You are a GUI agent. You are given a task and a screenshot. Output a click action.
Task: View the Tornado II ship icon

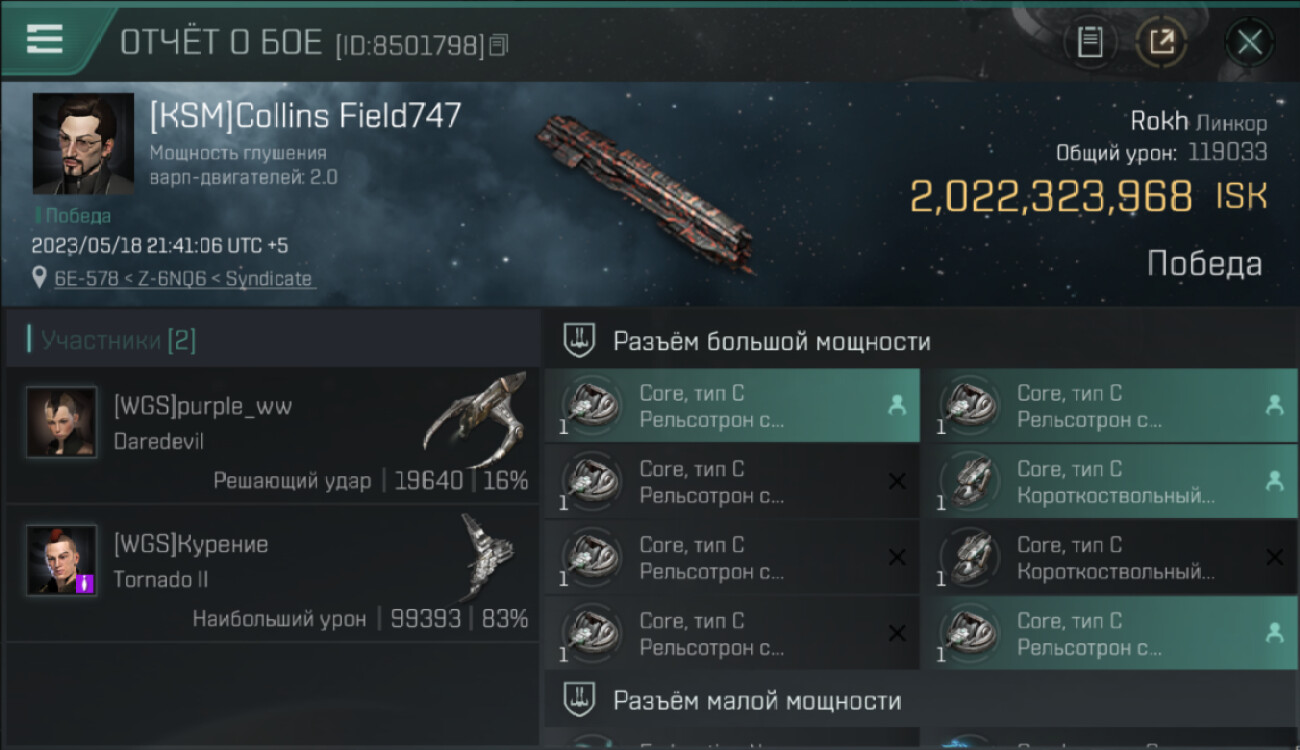point(487,556)
